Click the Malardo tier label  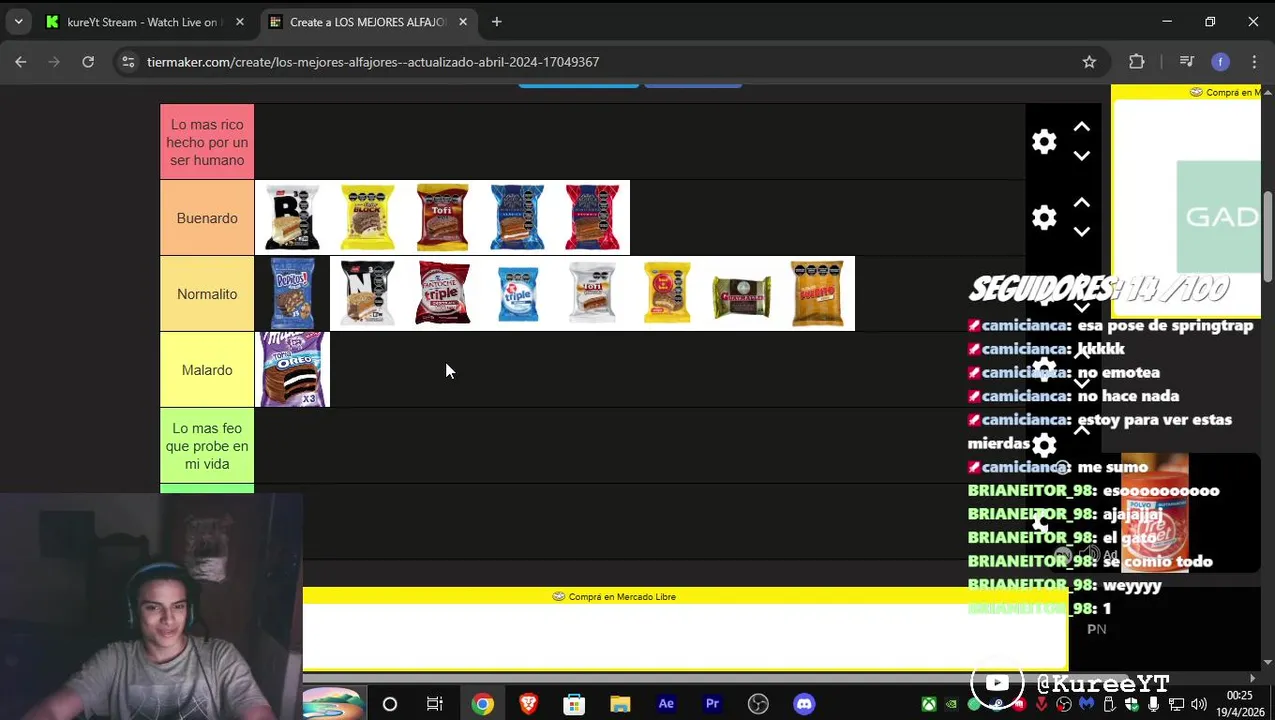(207, 370)
